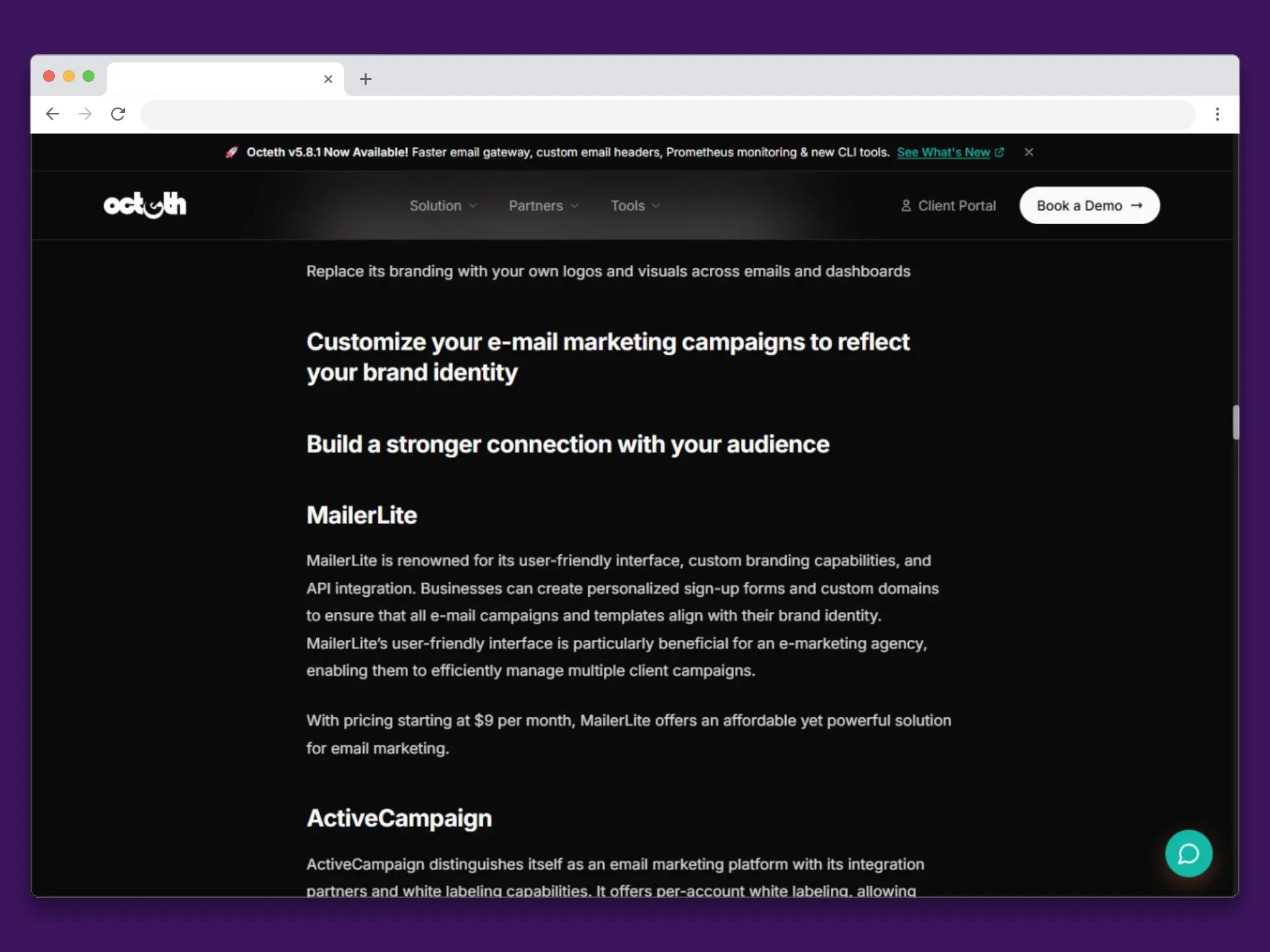Select the ActiveCampaign heading
The image size is (1270, 952).
[399, 818]
